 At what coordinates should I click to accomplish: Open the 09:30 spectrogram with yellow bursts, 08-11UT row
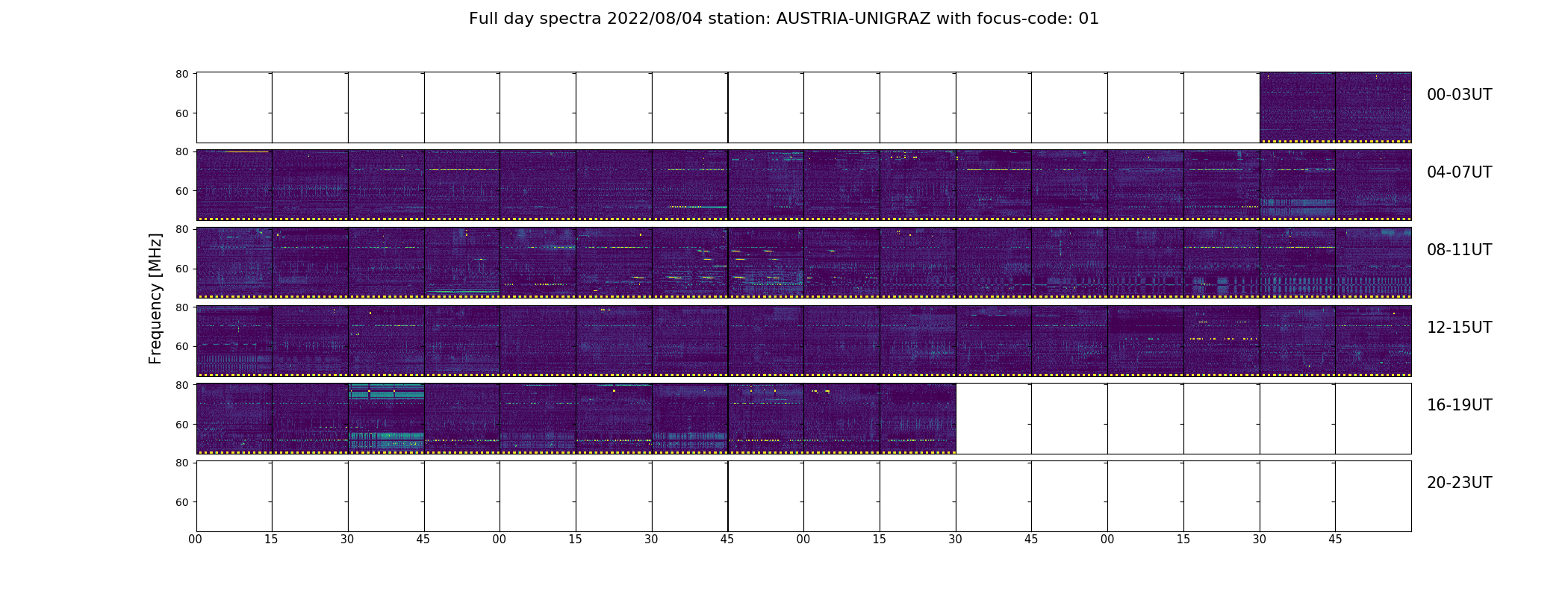(690, 263)
